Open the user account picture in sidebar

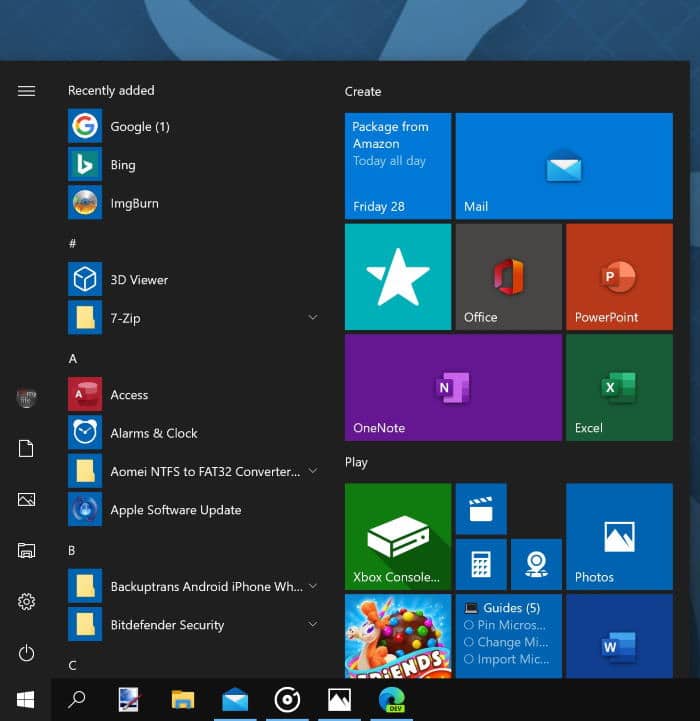tap(26, 397)
